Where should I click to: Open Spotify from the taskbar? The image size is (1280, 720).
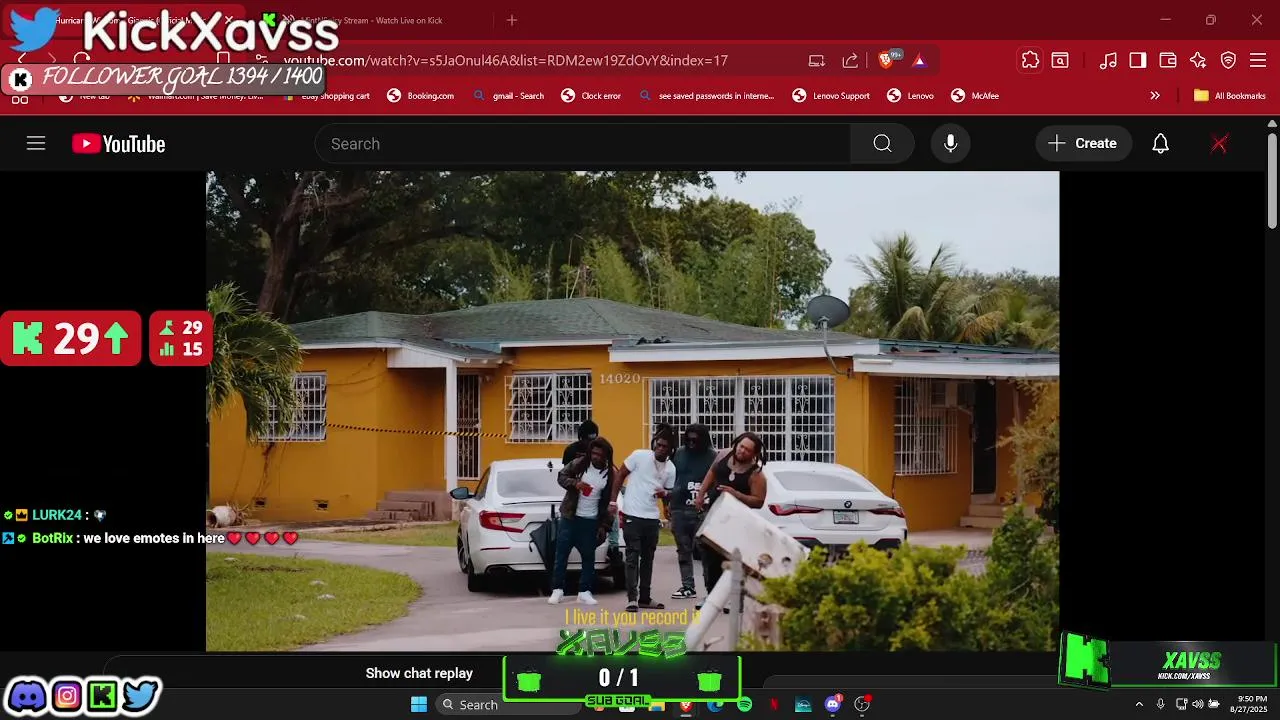pos(744,705)
